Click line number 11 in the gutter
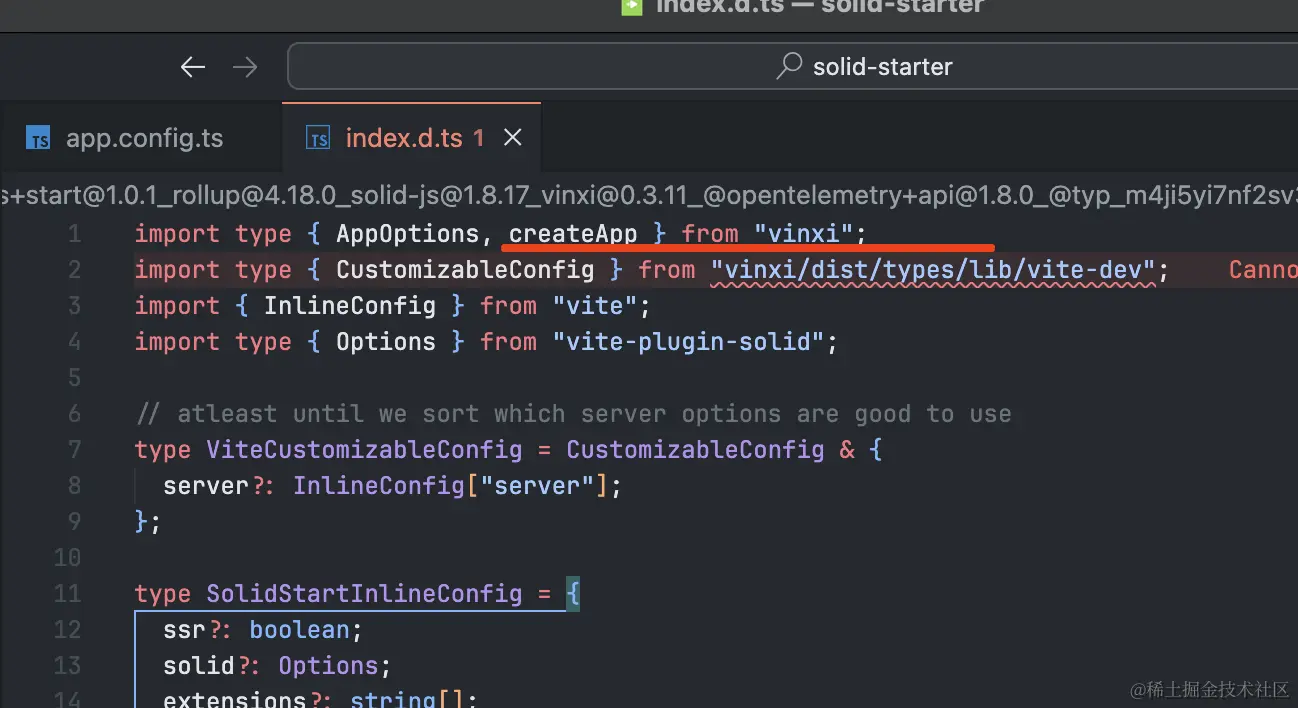Image resolution: width=1298 pixels, height=708 pixels. click(x=67, y=594)
